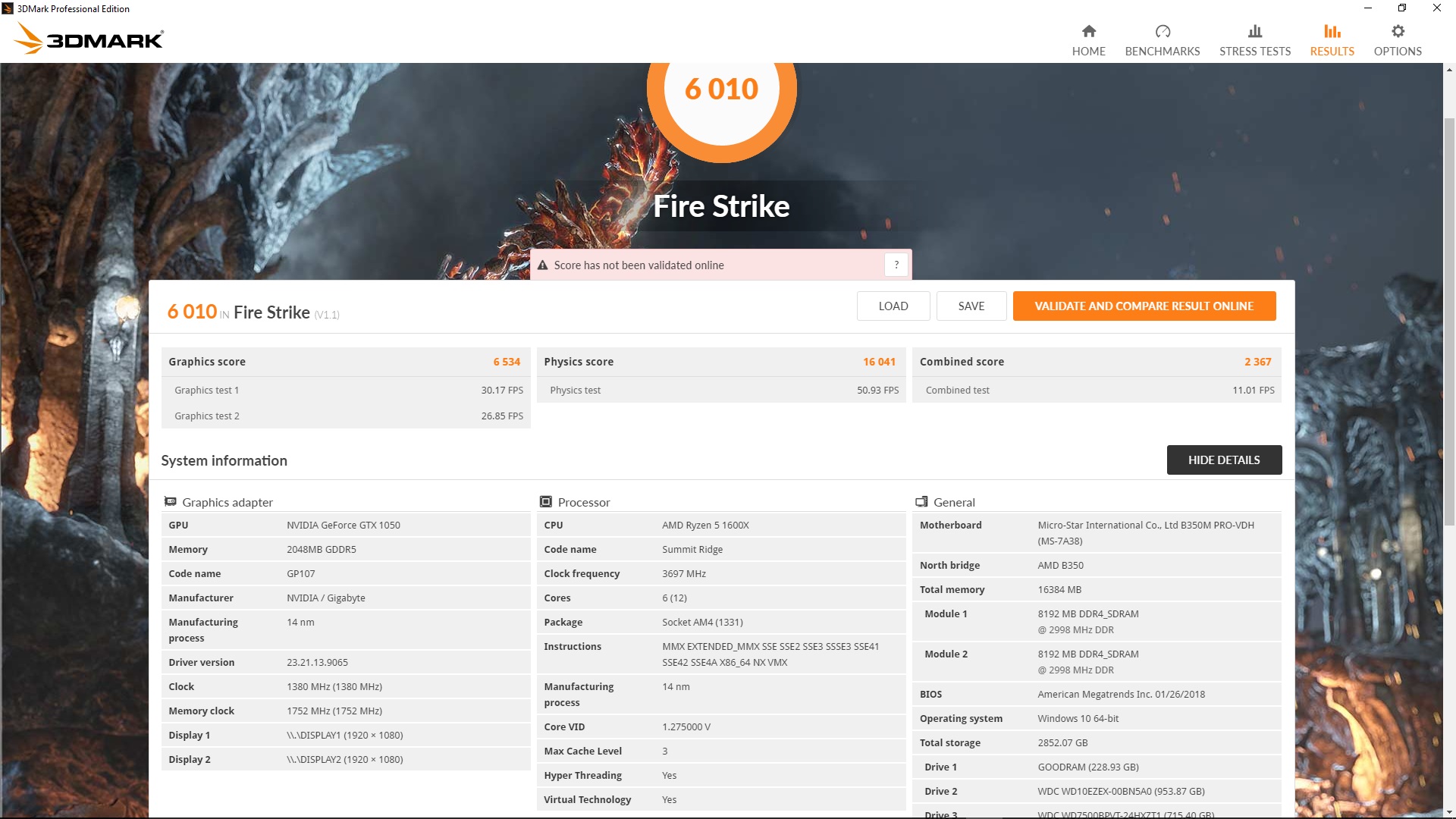The height and width of the screenshot is (819, 1456).
Task: Click HIDE DETAILS button
Action: (x=1224, y=460)
